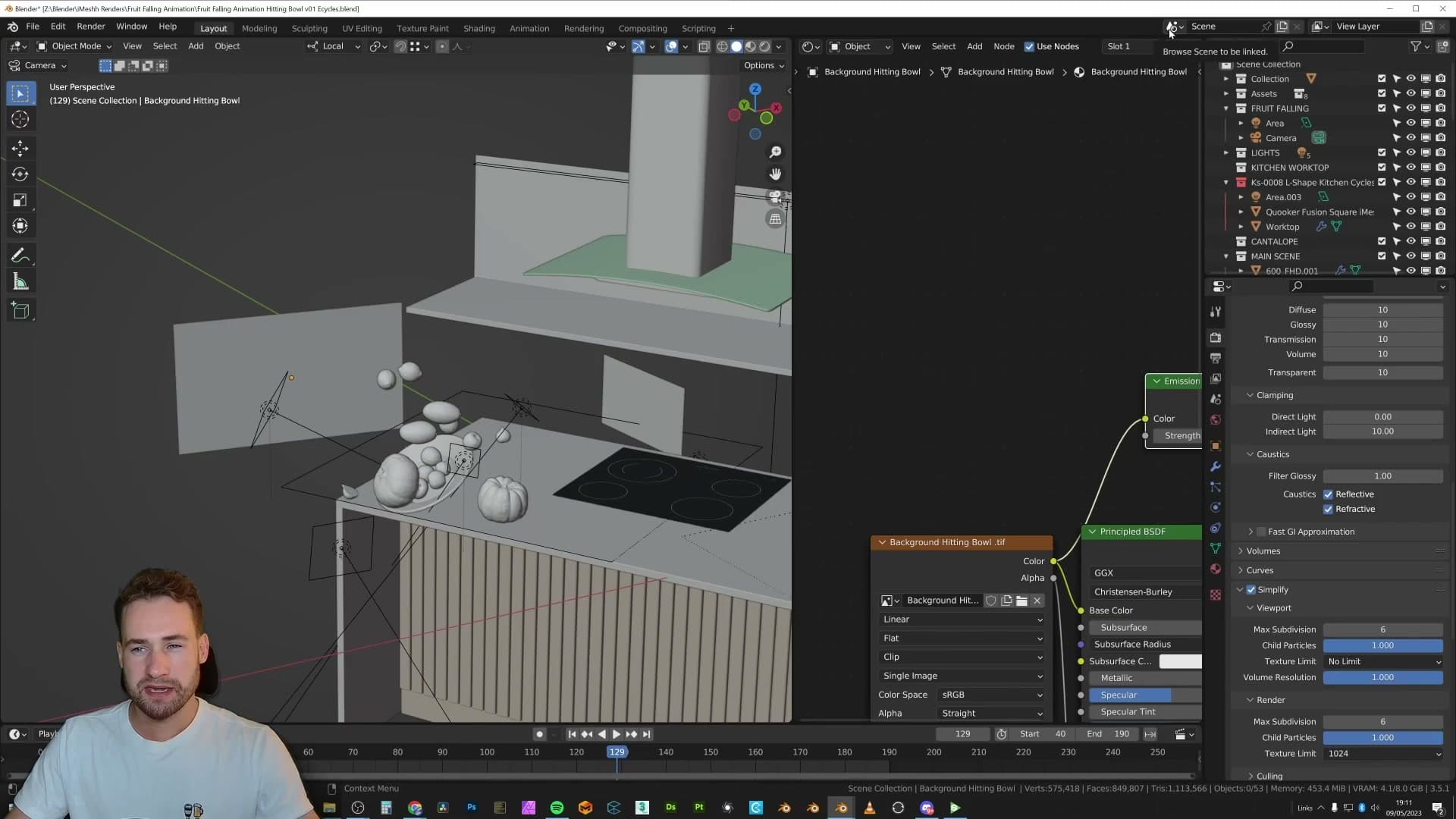1456x819 pixels.
Task: Enable Fast GI Approximation checkbox
Action: point(1261,532)
